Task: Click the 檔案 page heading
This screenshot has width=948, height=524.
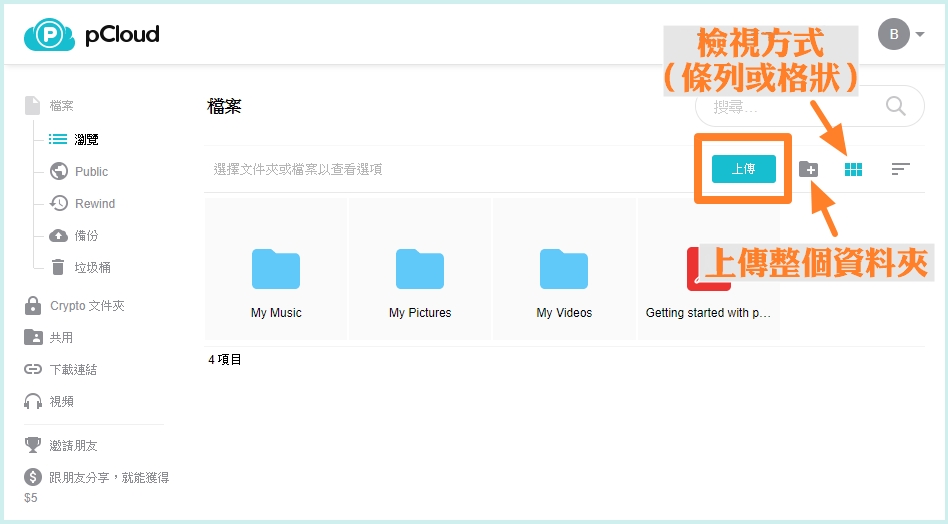Action: (x=224, y=106)
